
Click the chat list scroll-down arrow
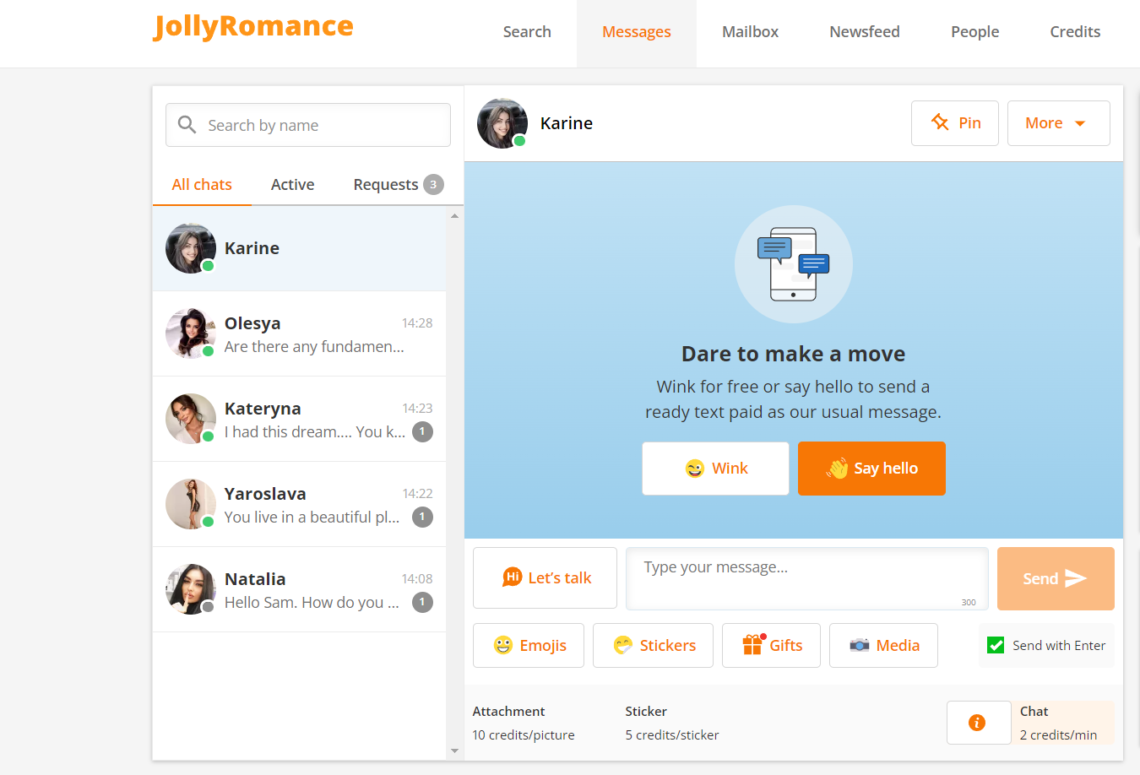tap(454, 751)
